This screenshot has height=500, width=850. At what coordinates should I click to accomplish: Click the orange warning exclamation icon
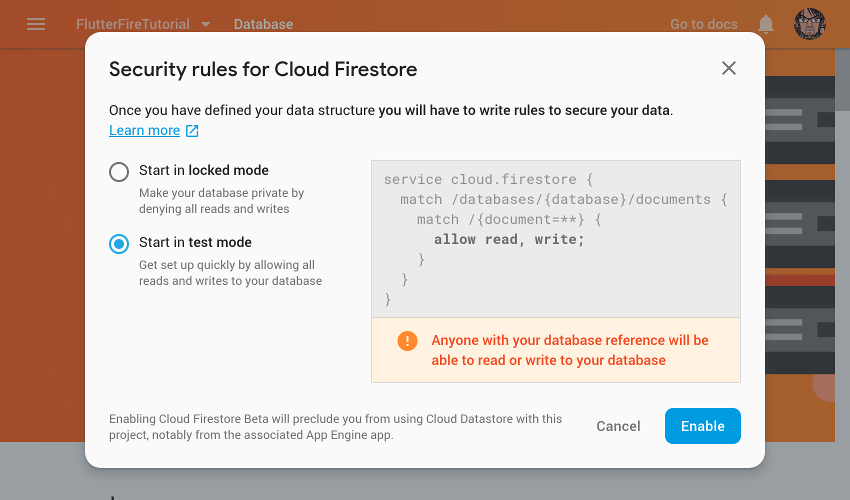click(x=407, y=341)
